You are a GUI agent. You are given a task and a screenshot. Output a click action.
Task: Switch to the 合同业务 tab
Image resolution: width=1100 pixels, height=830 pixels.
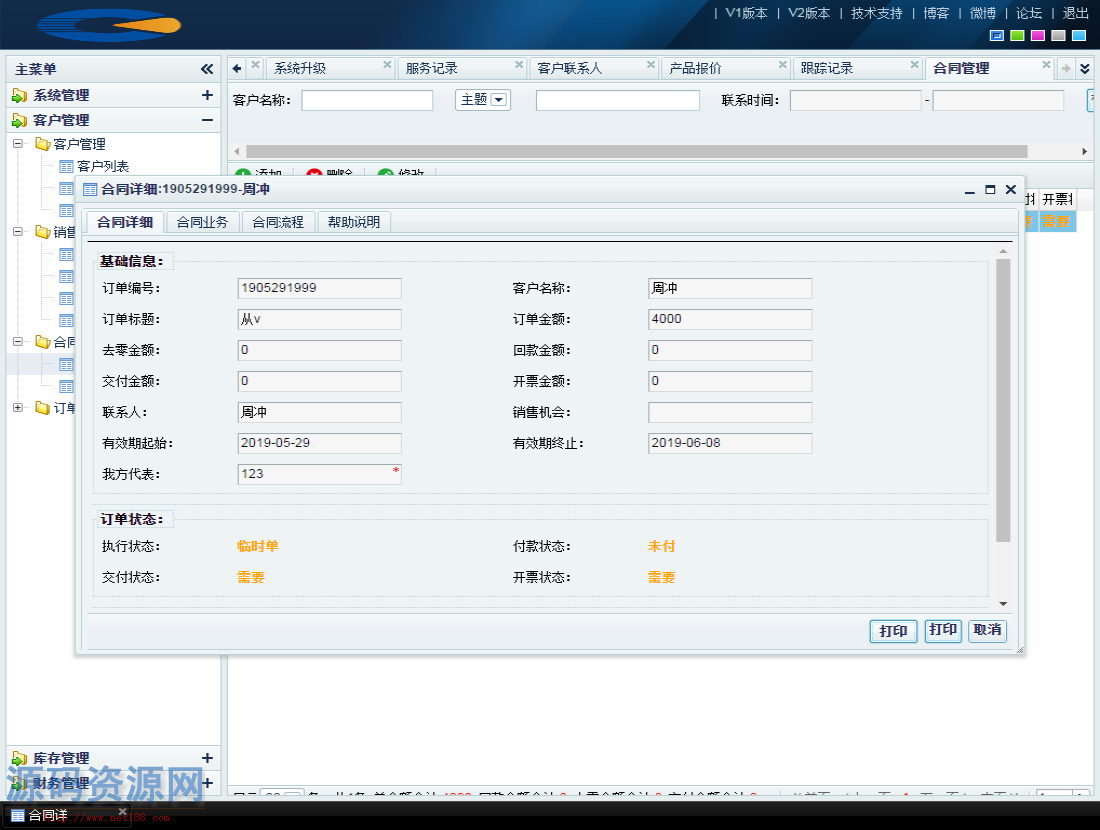click(x=203, y=222)
